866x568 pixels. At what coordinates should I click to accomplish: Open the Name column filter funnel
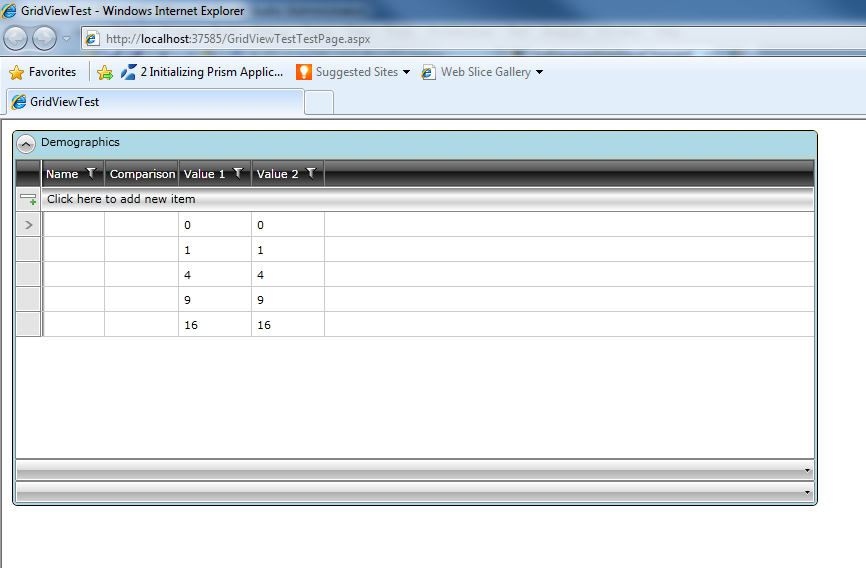(x=92, y=173)
